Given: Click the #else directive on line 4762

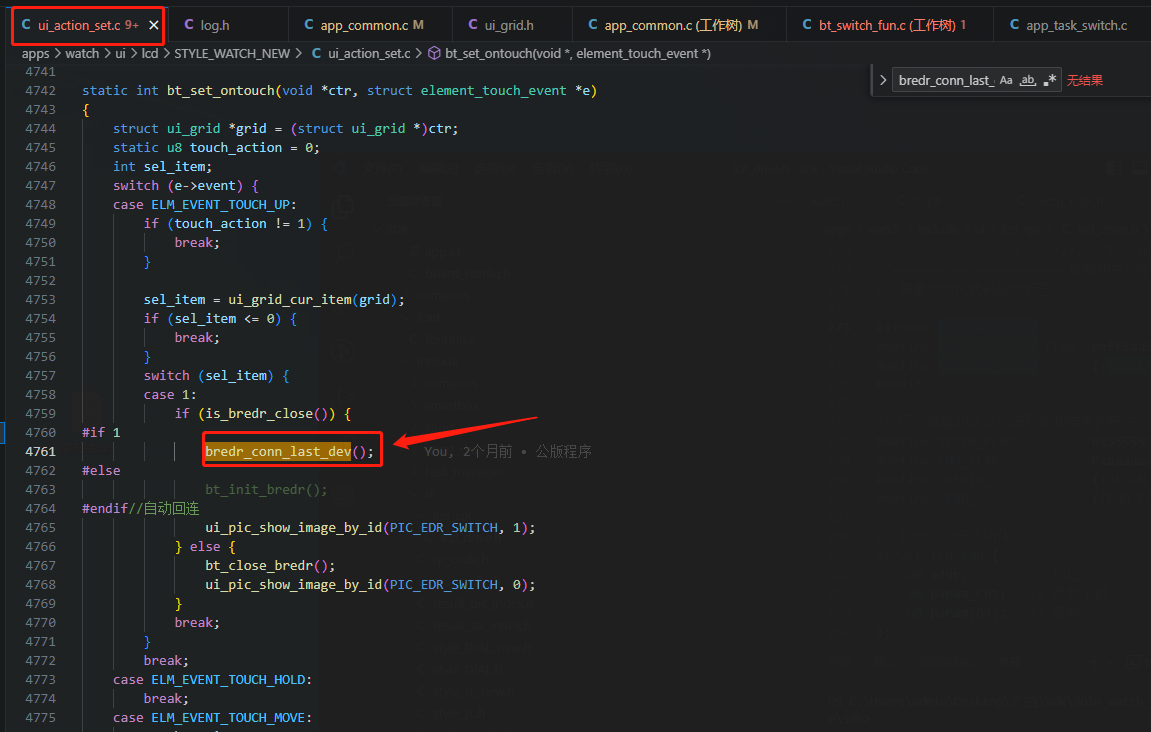Looking at the screenshot, I should [101, 471].
